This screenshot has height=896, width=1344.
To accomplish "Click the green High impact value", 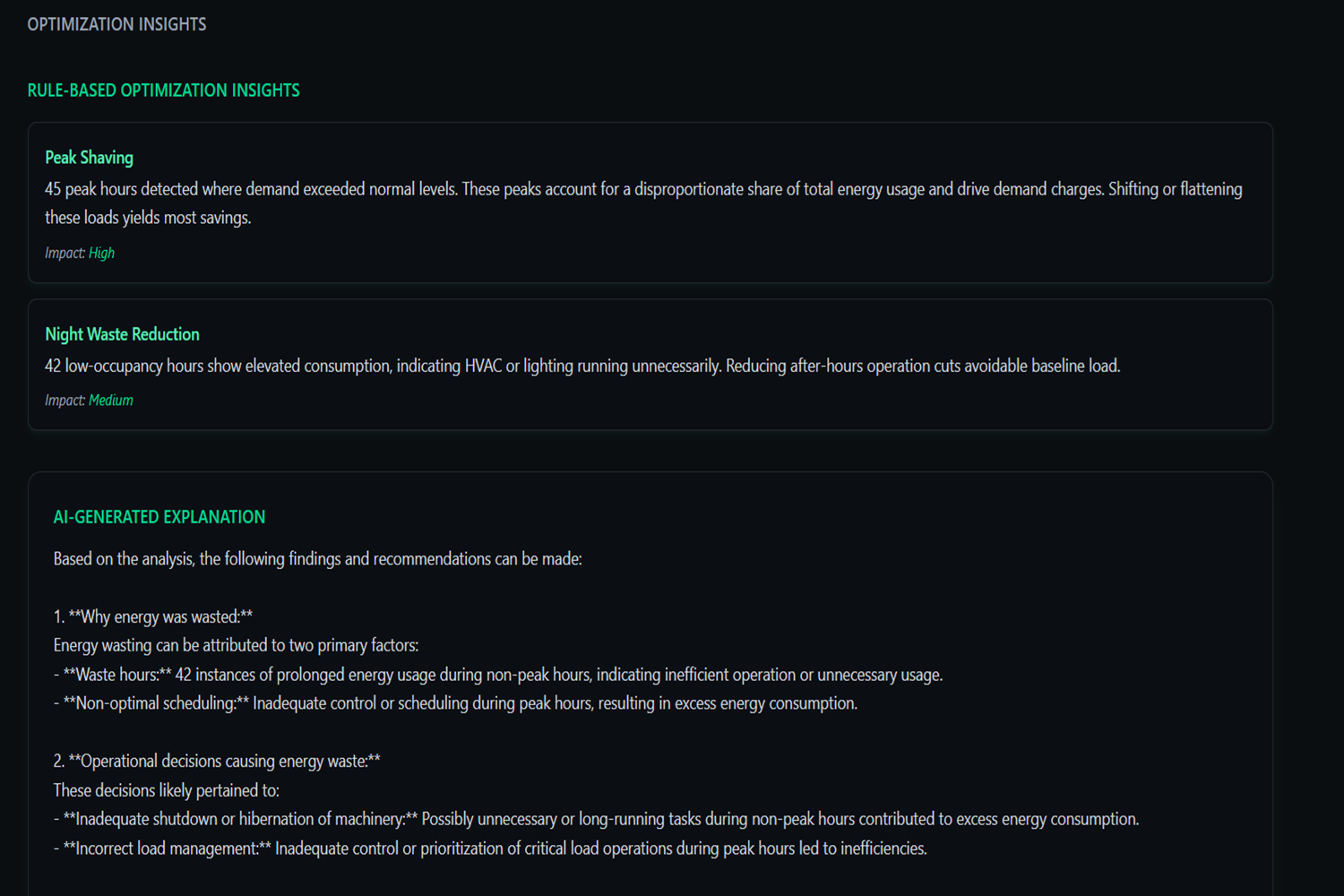I will point(101,253).
